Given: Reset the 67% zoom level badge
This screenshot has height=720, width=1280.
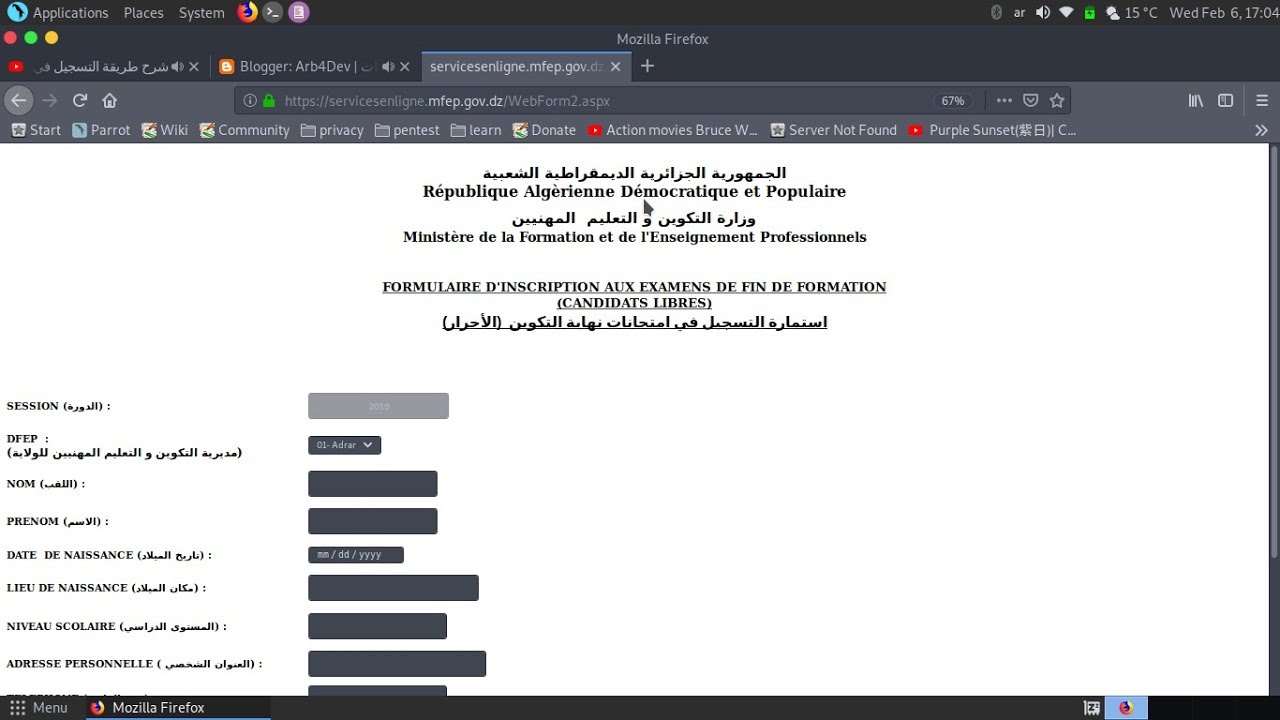Looking at the screenshot, I should tap(953, 101).
